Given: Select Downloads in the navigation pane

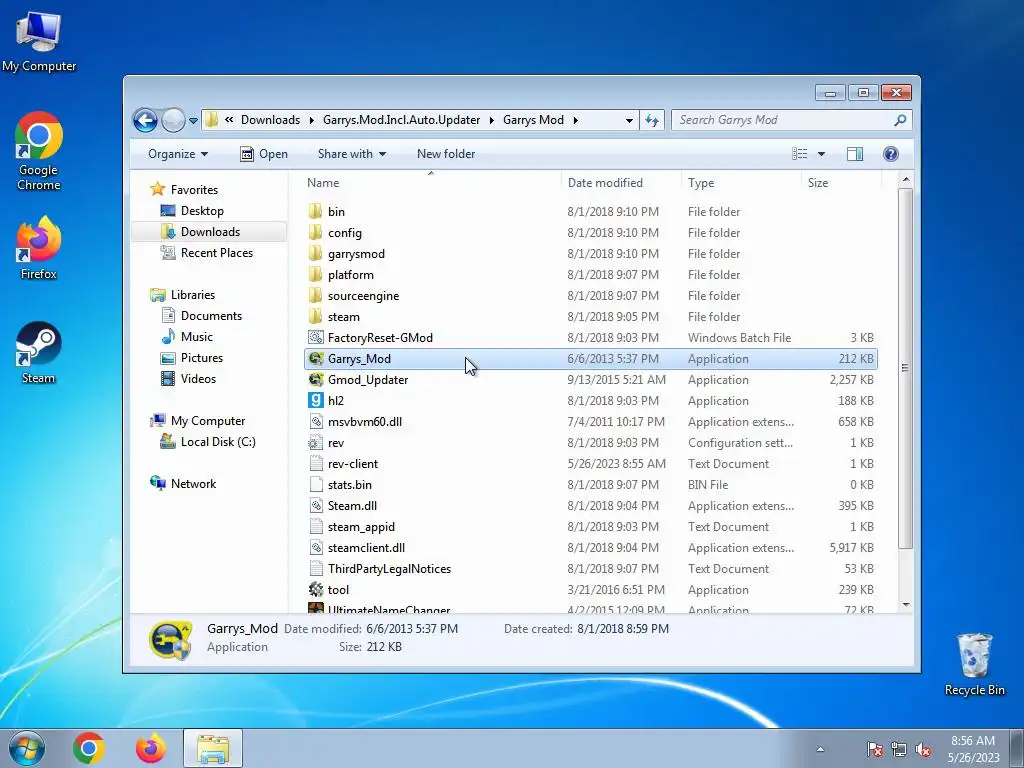Looking at the screenshot, I should (210, 232).
